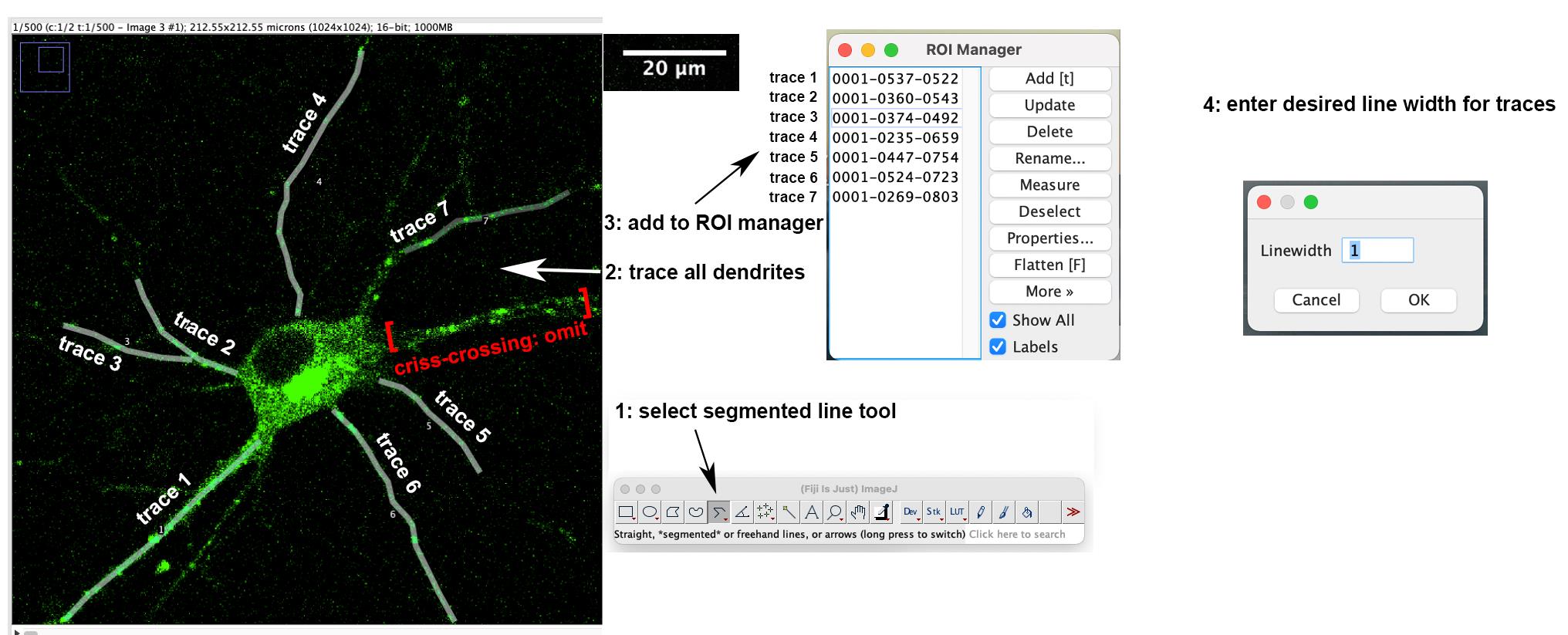Click Deselect in ROI Manager

1049,211
